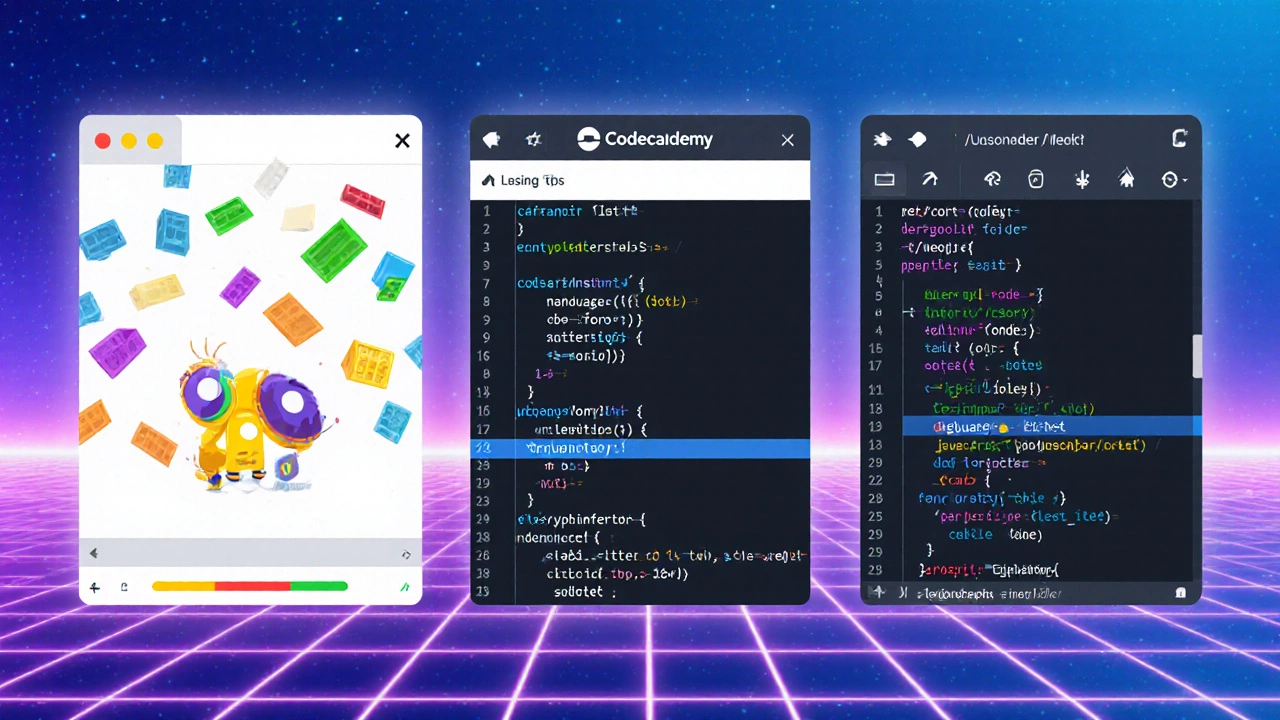Open the circular icon dropdown in right toolbar
The height and width of the screenshot is (720, 1280).
(1174, 180)
